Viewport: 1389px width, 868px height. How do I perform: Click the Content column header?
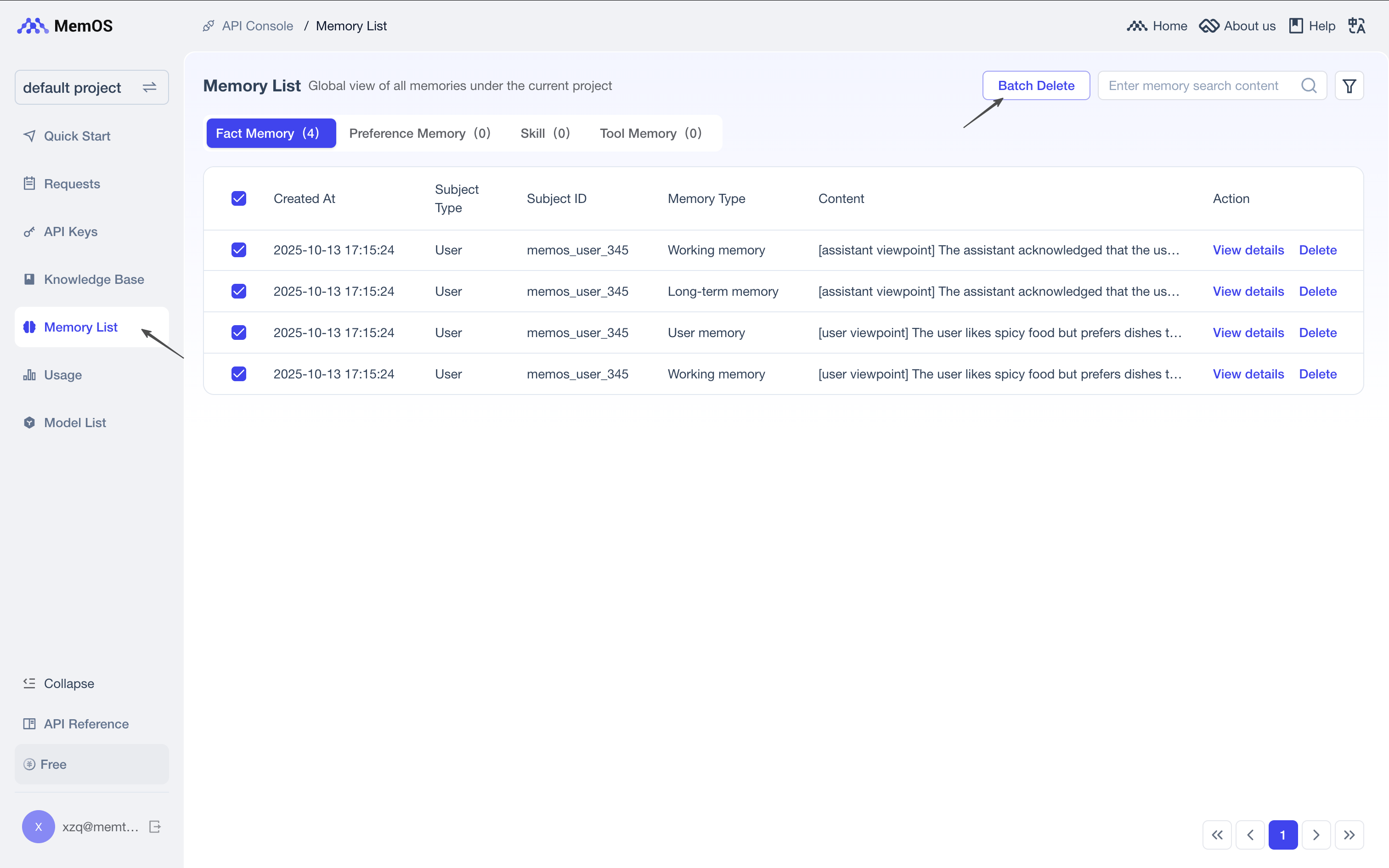tap(841, 198)
